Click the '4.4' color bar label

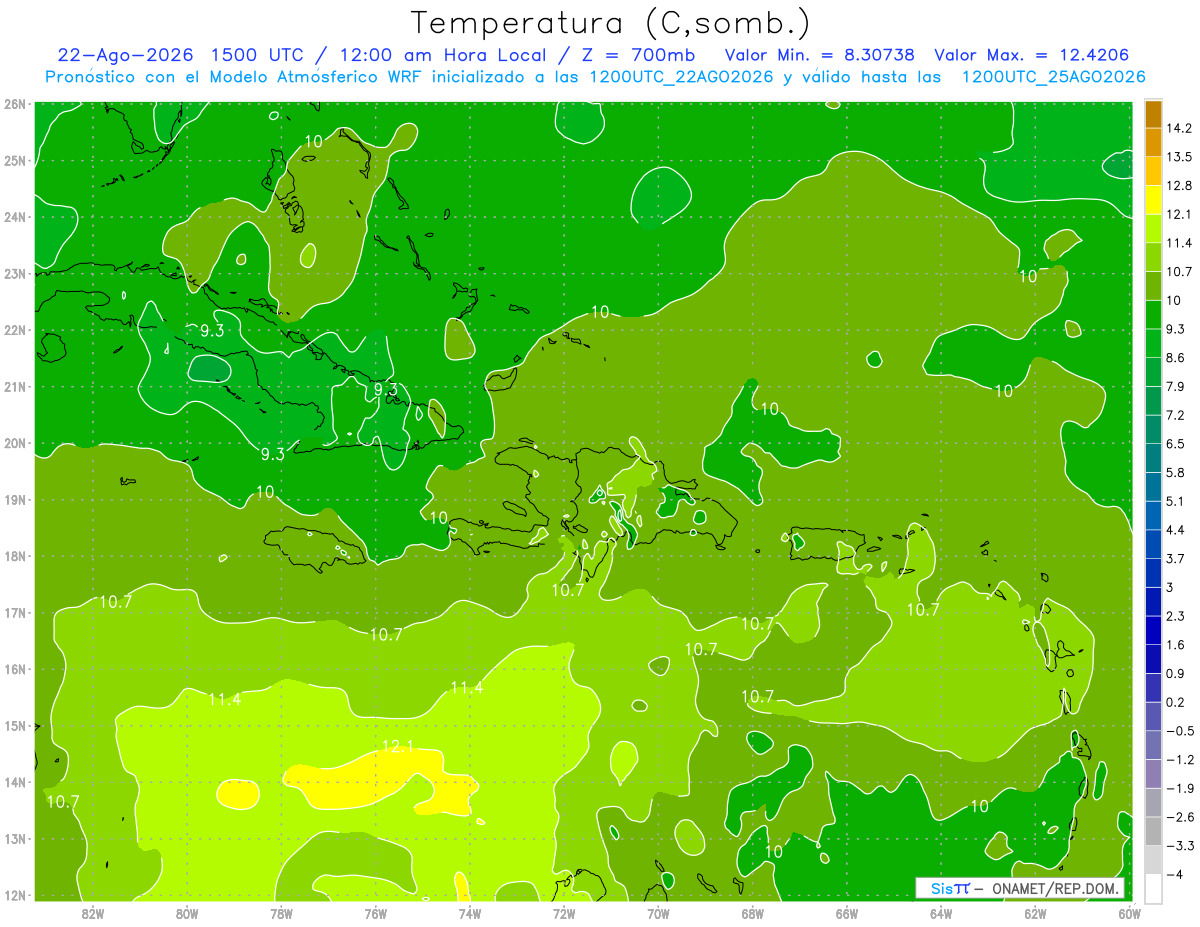pyautogui.click(x=1176, y=529)
